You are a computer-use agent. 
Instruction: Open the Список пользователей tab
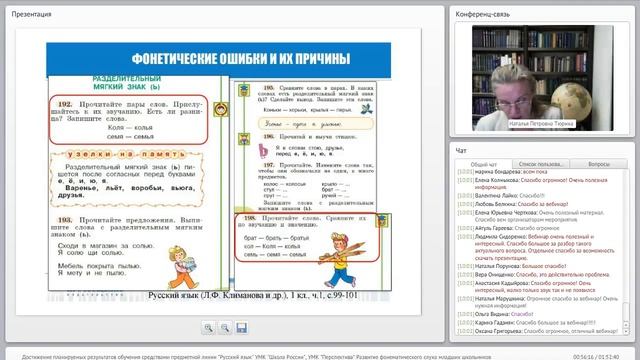[x=540, y=164]
